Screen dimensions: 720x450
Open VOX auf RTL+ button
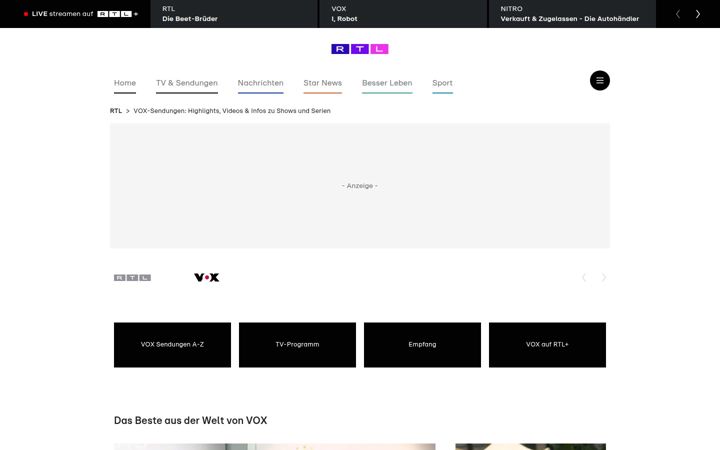coord(547,344)
